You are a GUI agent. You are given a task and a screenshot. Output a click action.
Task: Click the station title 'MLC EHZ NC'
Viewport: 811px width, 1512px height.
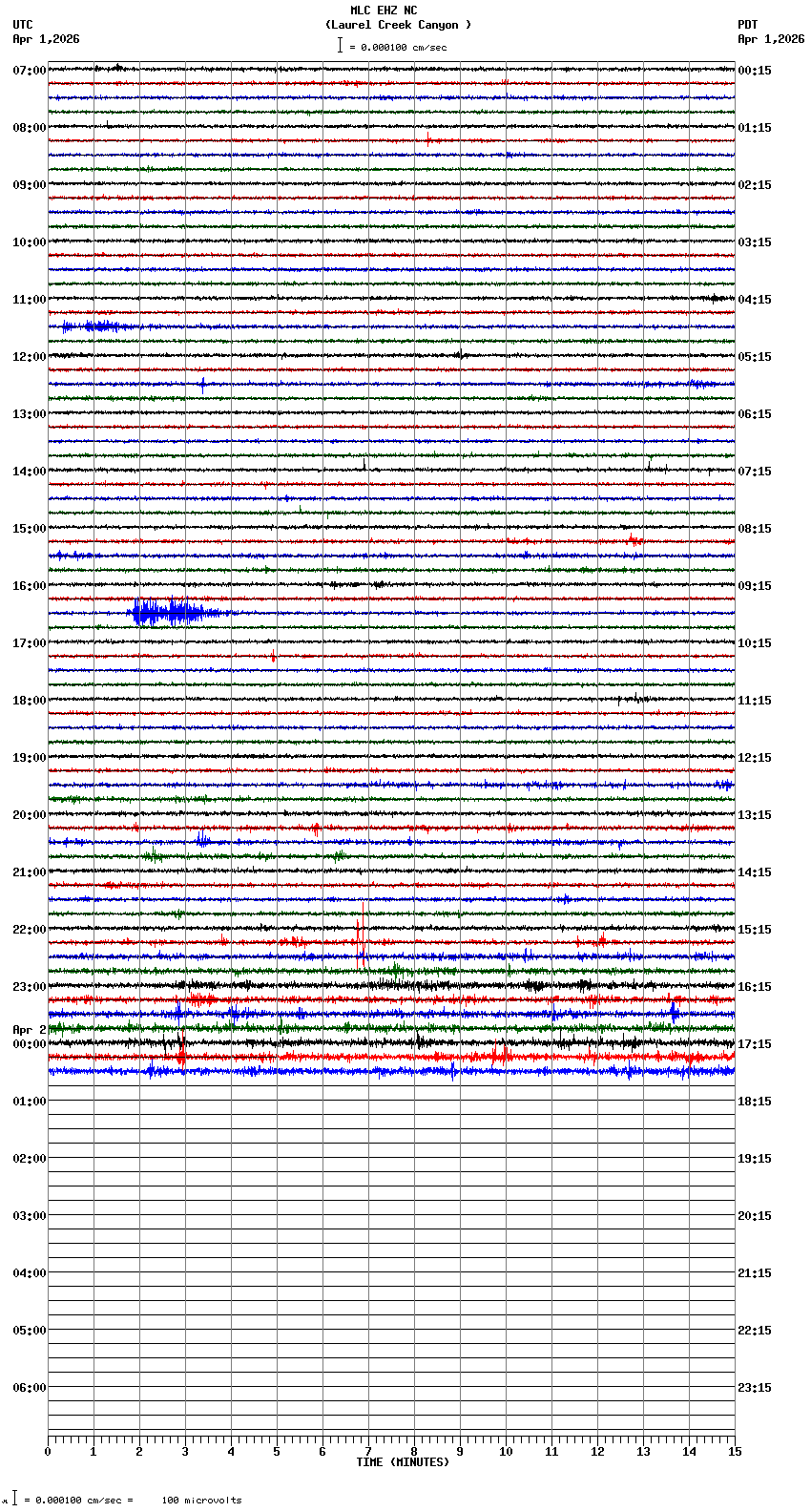pos(384,10)
